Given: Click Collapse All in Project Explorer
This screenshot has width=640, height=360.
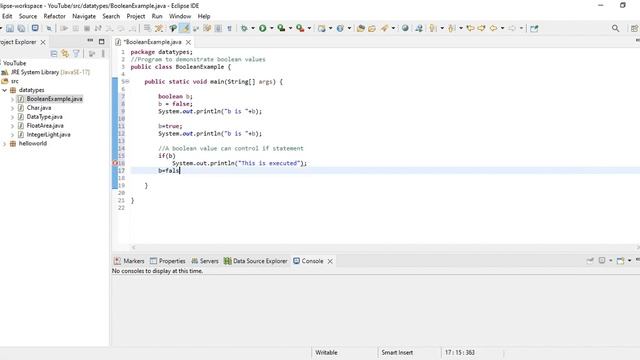Looking at the screenshot, I should tap(54, 53).
